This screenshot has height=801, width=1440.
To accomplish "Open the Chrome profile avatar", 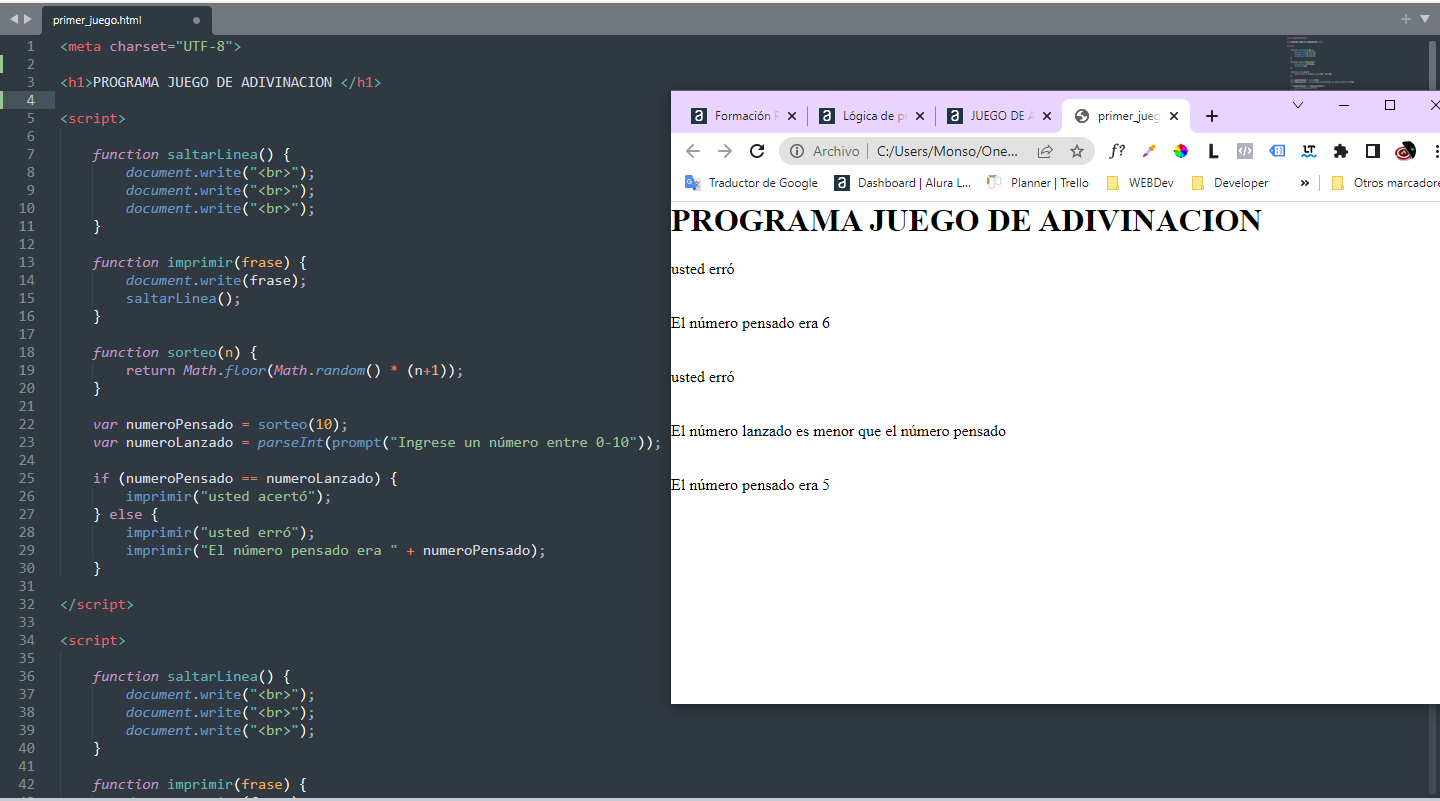I will tap(1405, 151).
